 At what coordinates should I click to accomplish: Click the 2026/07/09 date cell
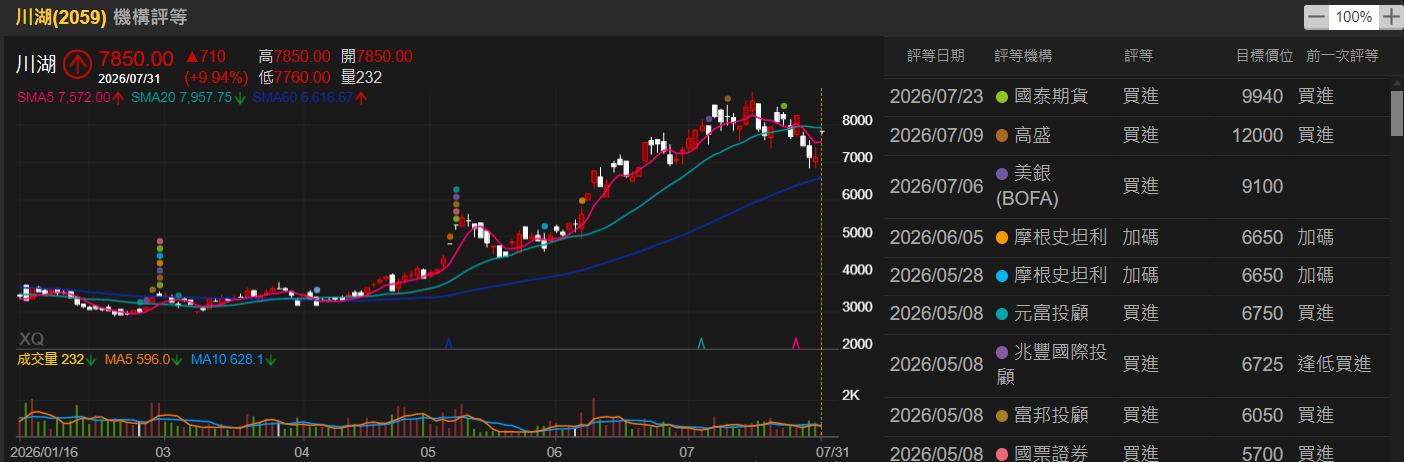pyautogui.click(x=936, y=135)
